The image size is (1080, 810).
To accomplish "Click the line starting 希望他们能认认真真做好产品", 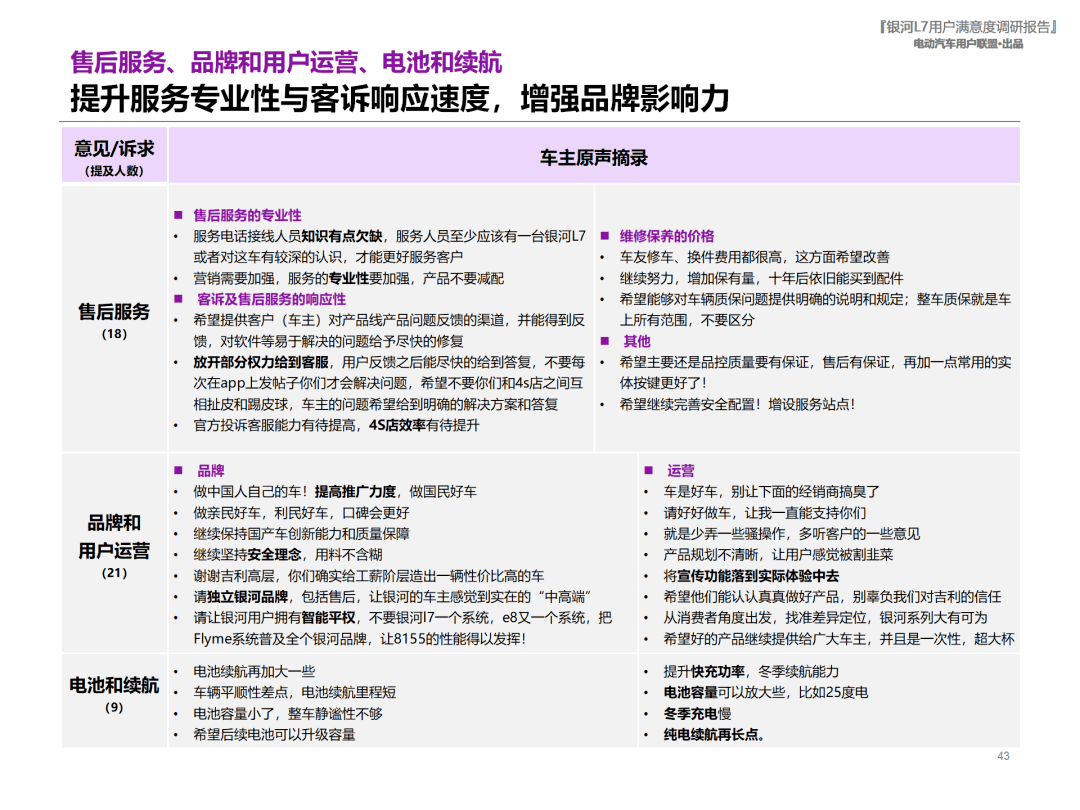I will 832,597.
